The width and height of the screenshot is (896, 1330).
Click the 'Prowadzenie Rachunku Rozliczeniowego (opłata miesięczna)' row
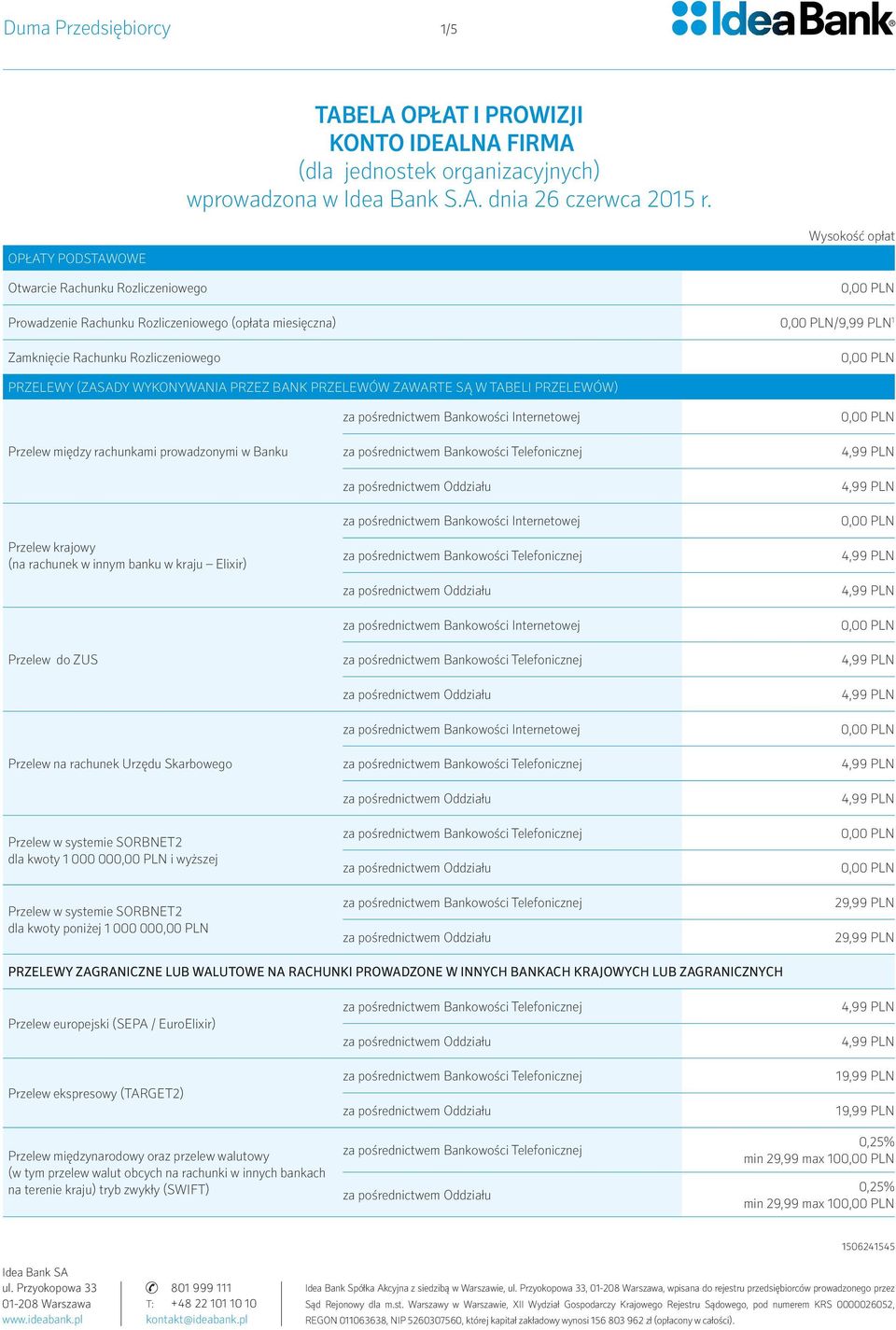pos(449,323)
